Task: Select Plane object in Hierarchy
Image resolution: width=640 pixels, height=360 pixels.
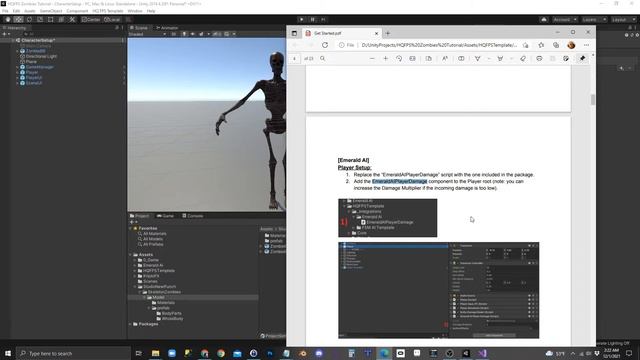Action: pyautogui.click(x=31, y=62)
